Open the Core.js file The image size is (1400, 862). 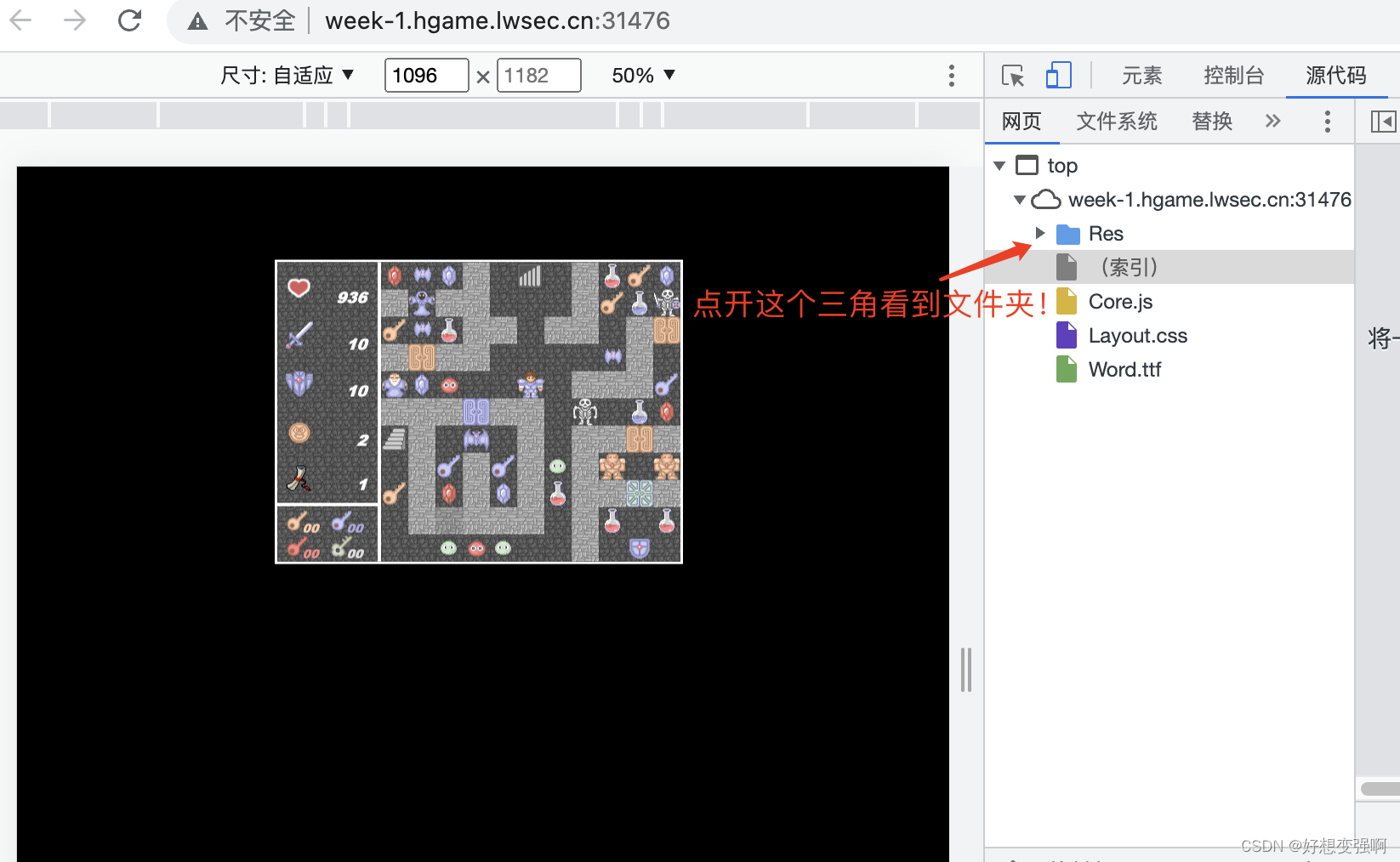point(1120,302)
